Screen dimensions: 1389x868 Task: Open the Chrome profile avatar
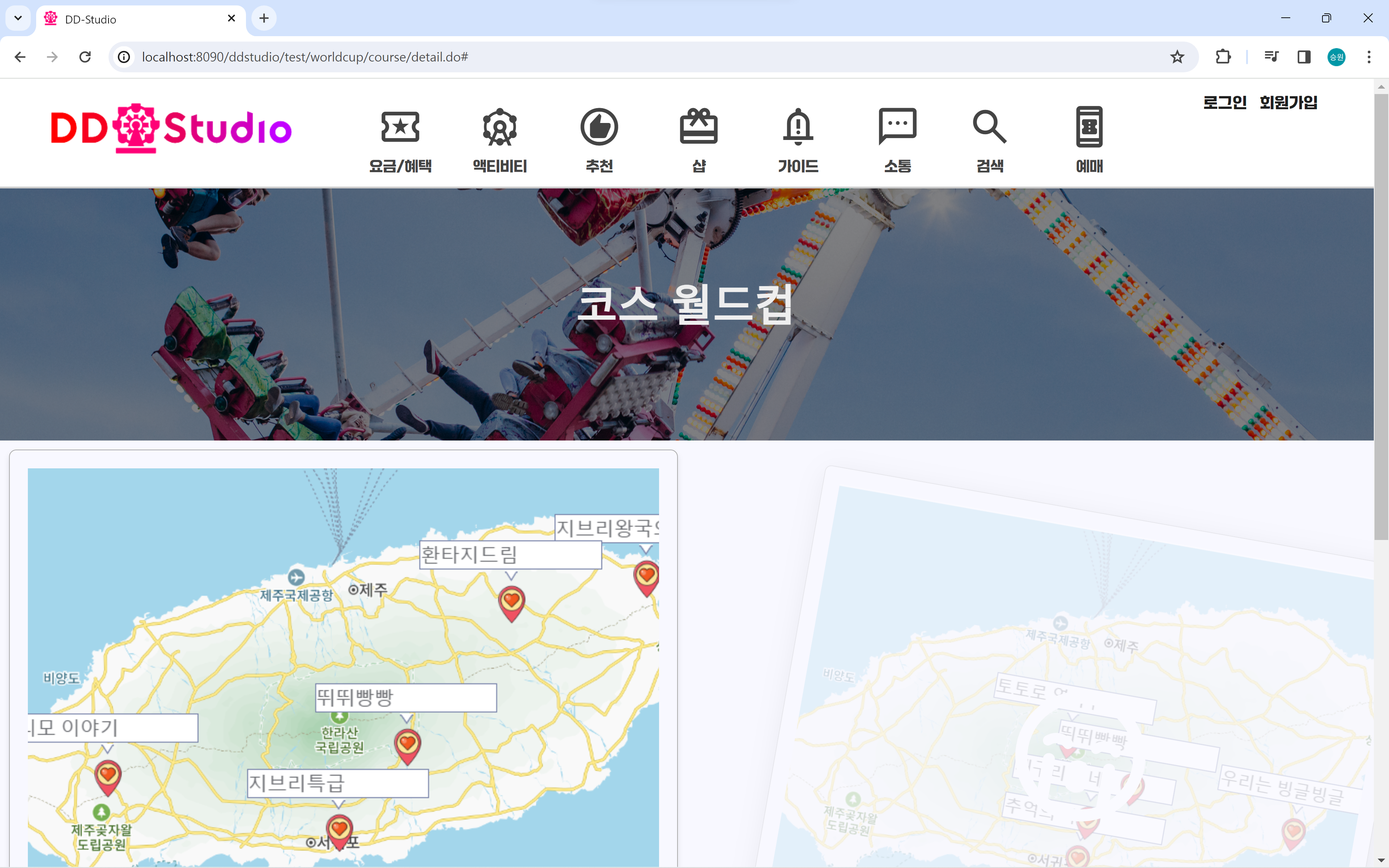[x=1336, y=57]
